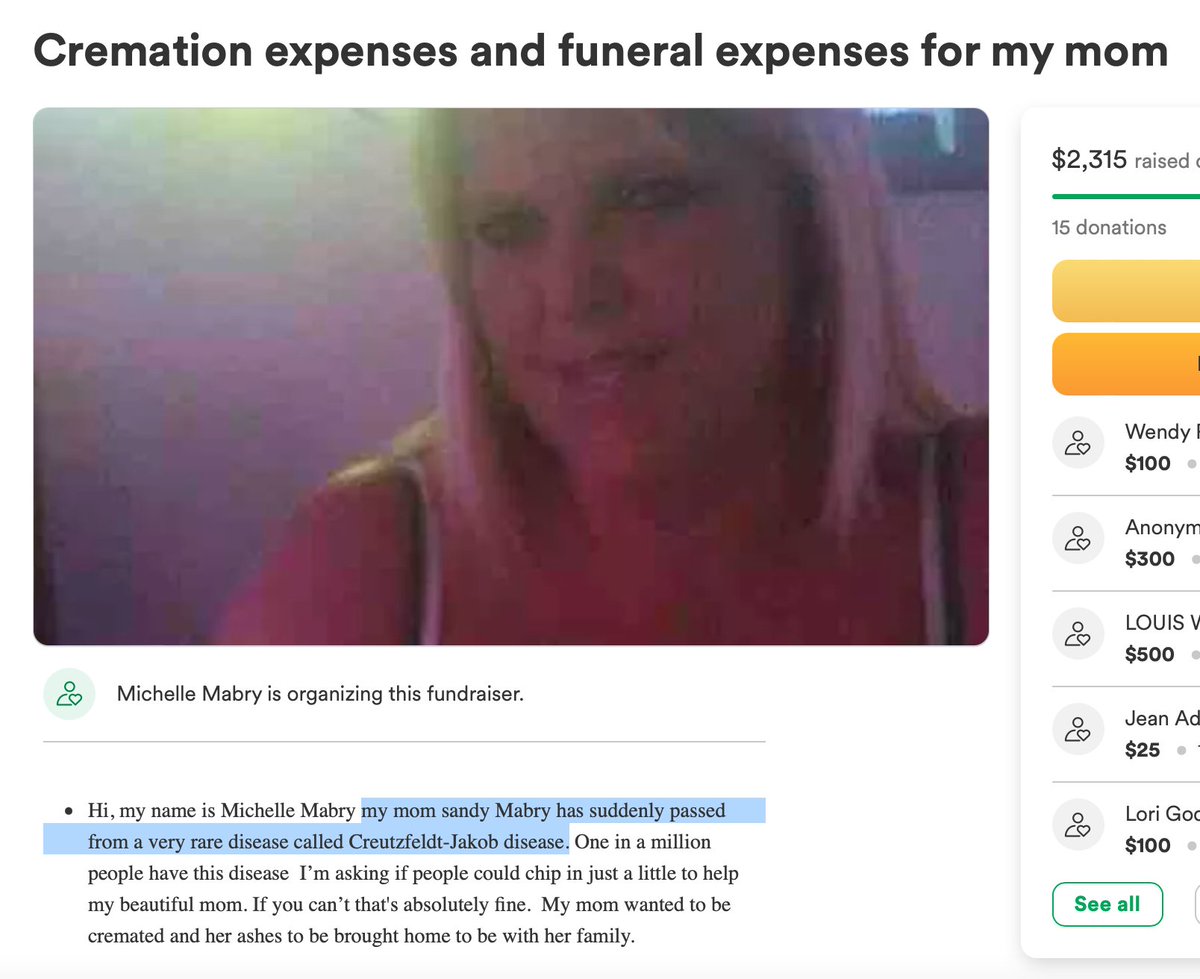Click the organizer avatar icon beside Michelle Mabry
The image size is (1200, 979).
click(69, 693)
